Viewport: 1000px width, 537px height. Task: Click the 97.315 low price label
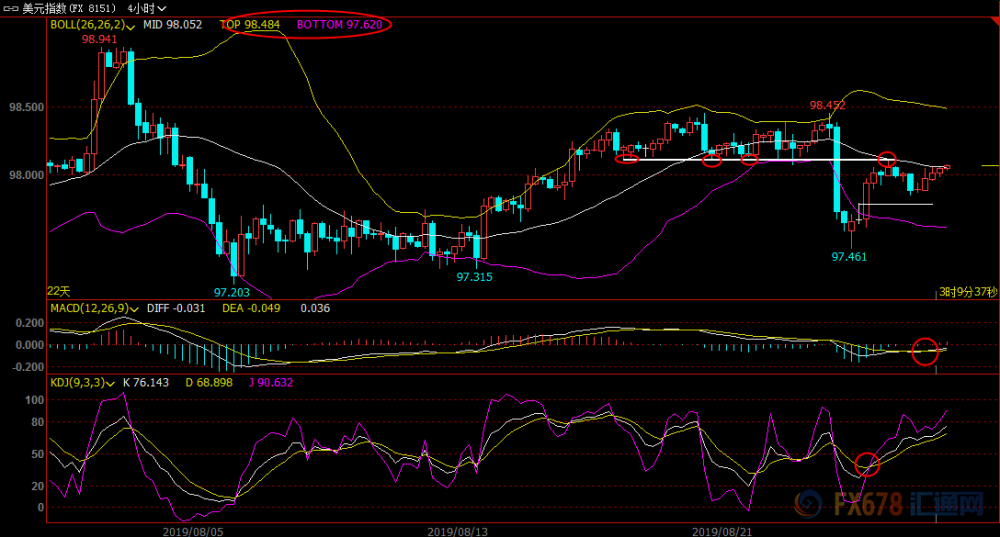[474, 277]
